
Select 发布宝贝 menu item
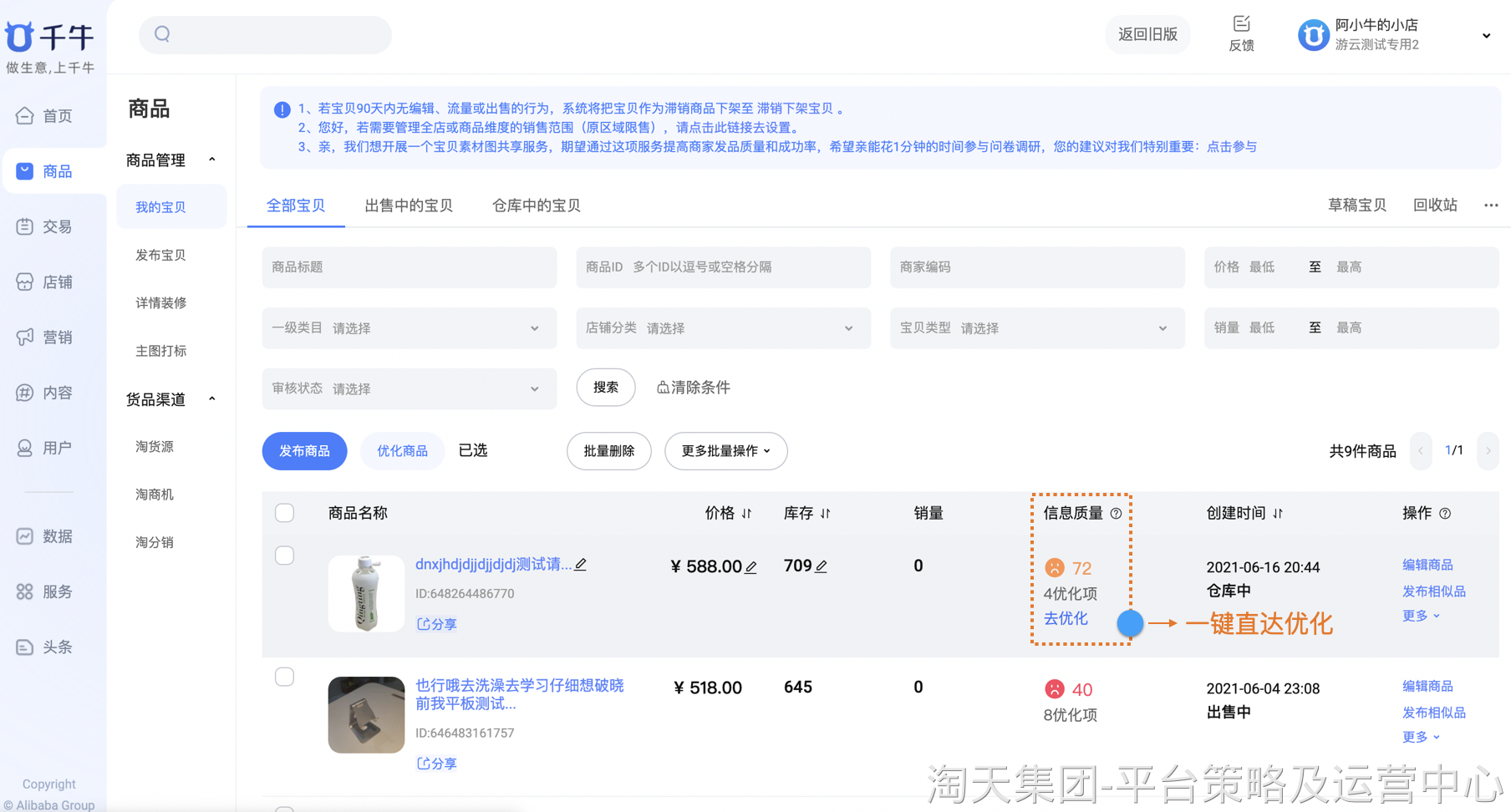click(161, 255)
